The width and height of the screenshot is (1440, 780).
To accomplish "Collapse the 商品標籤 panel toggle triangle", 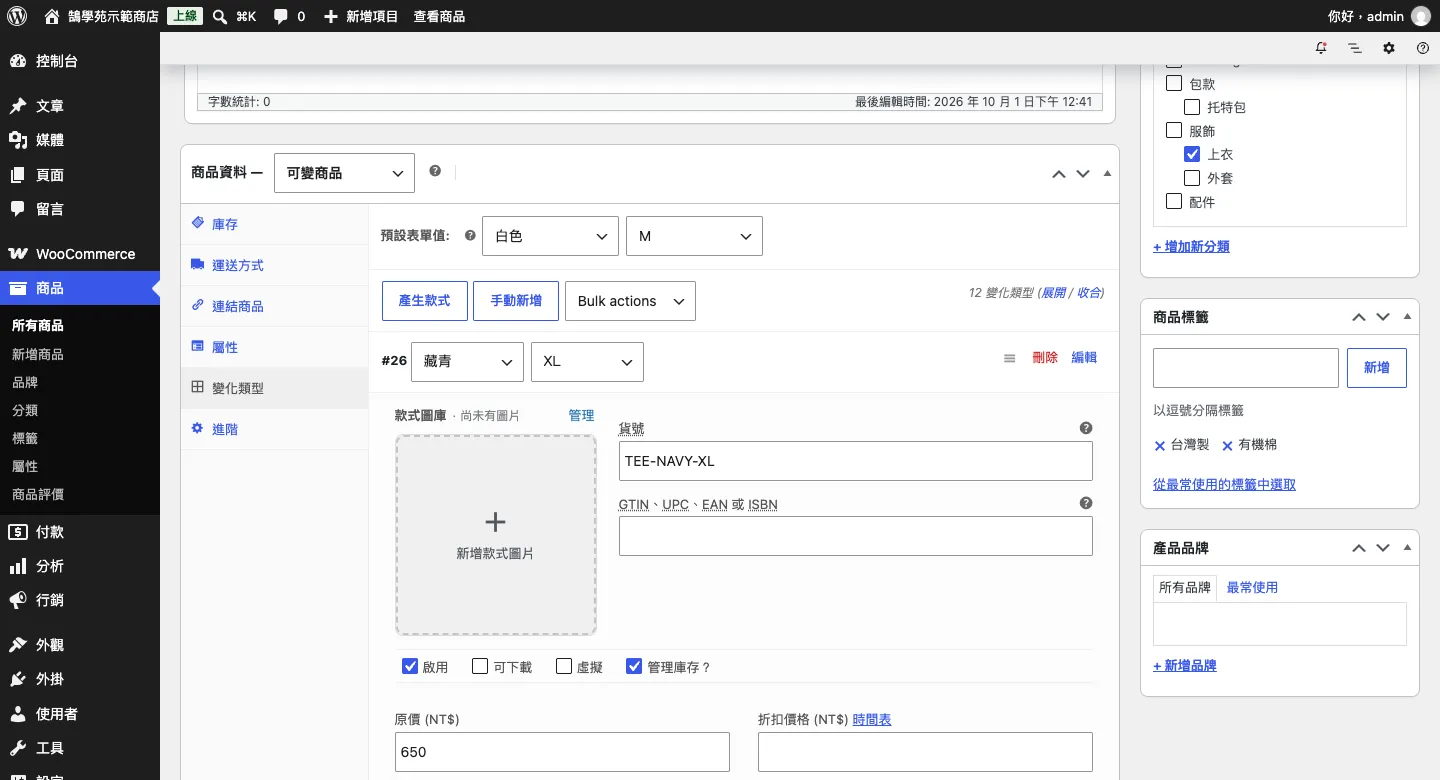I will tap(1407, 316).
